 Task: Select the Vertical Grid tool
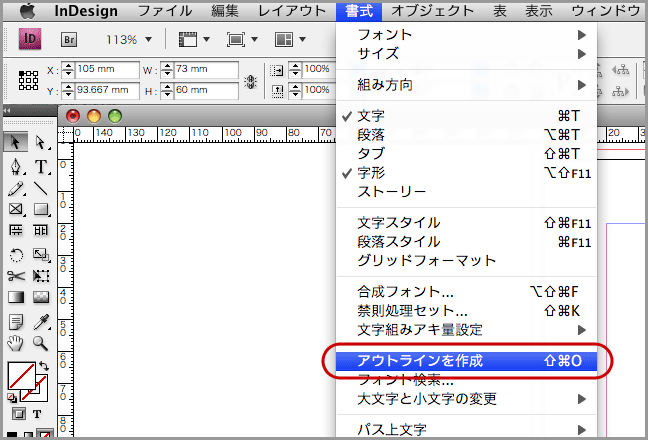click(x=40, y=230)
